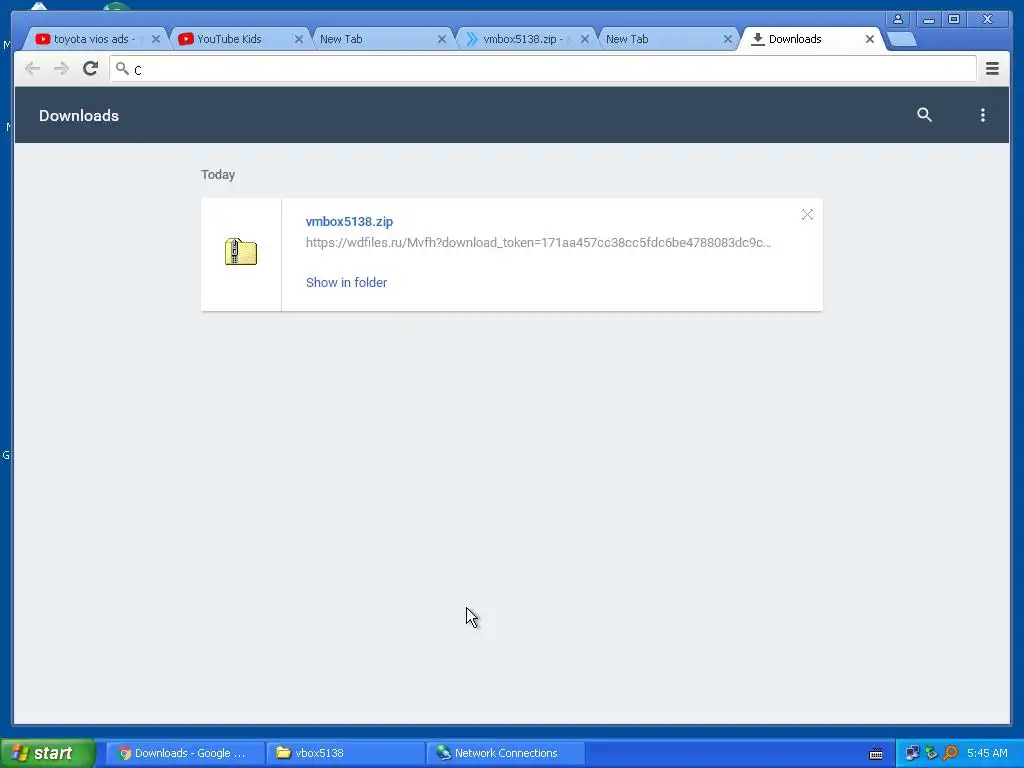Close the toyota vios ads tab
This screenshot has width=1024, height=768.
click(155, 39)
